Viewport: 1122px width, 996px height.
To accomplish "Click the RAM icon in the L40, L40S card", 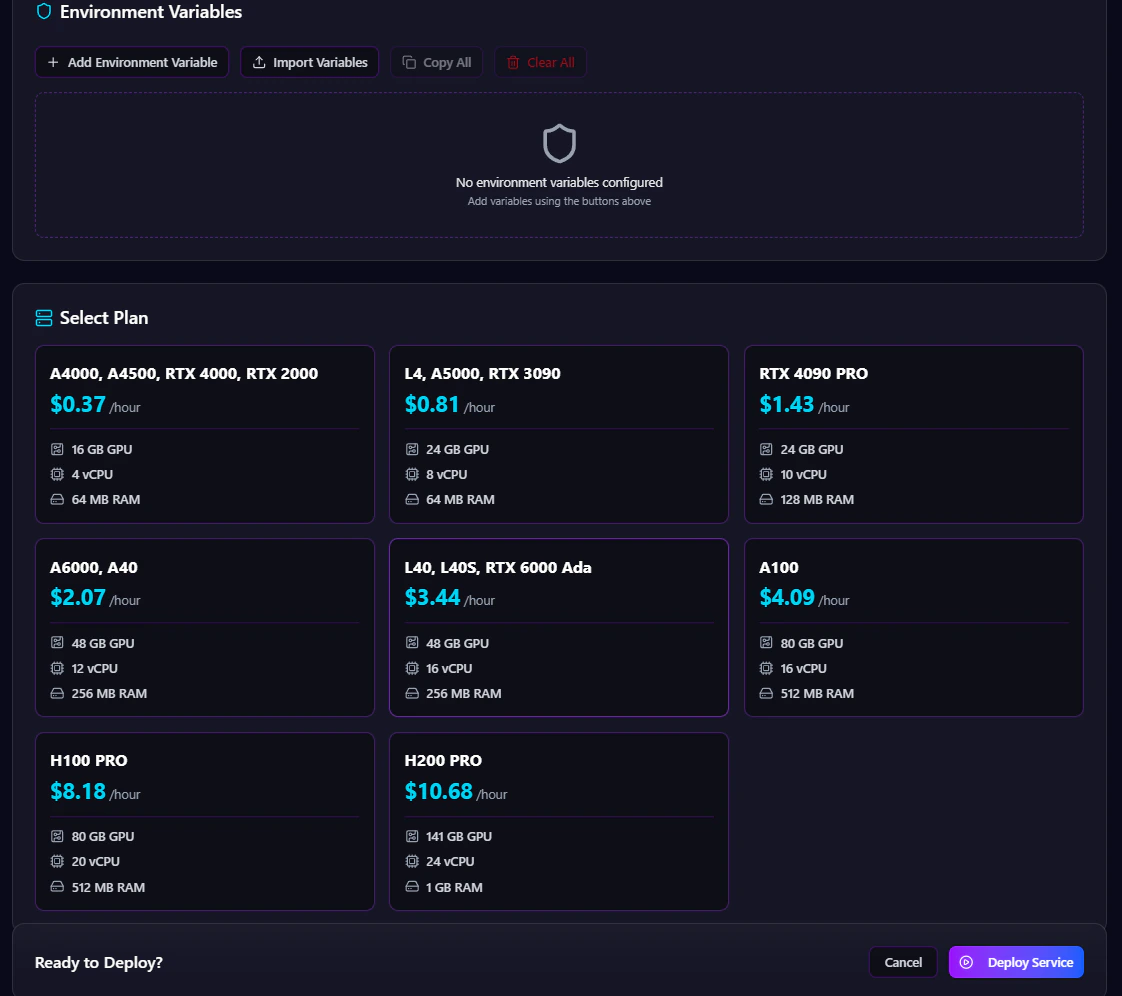I will click(412, 693).
